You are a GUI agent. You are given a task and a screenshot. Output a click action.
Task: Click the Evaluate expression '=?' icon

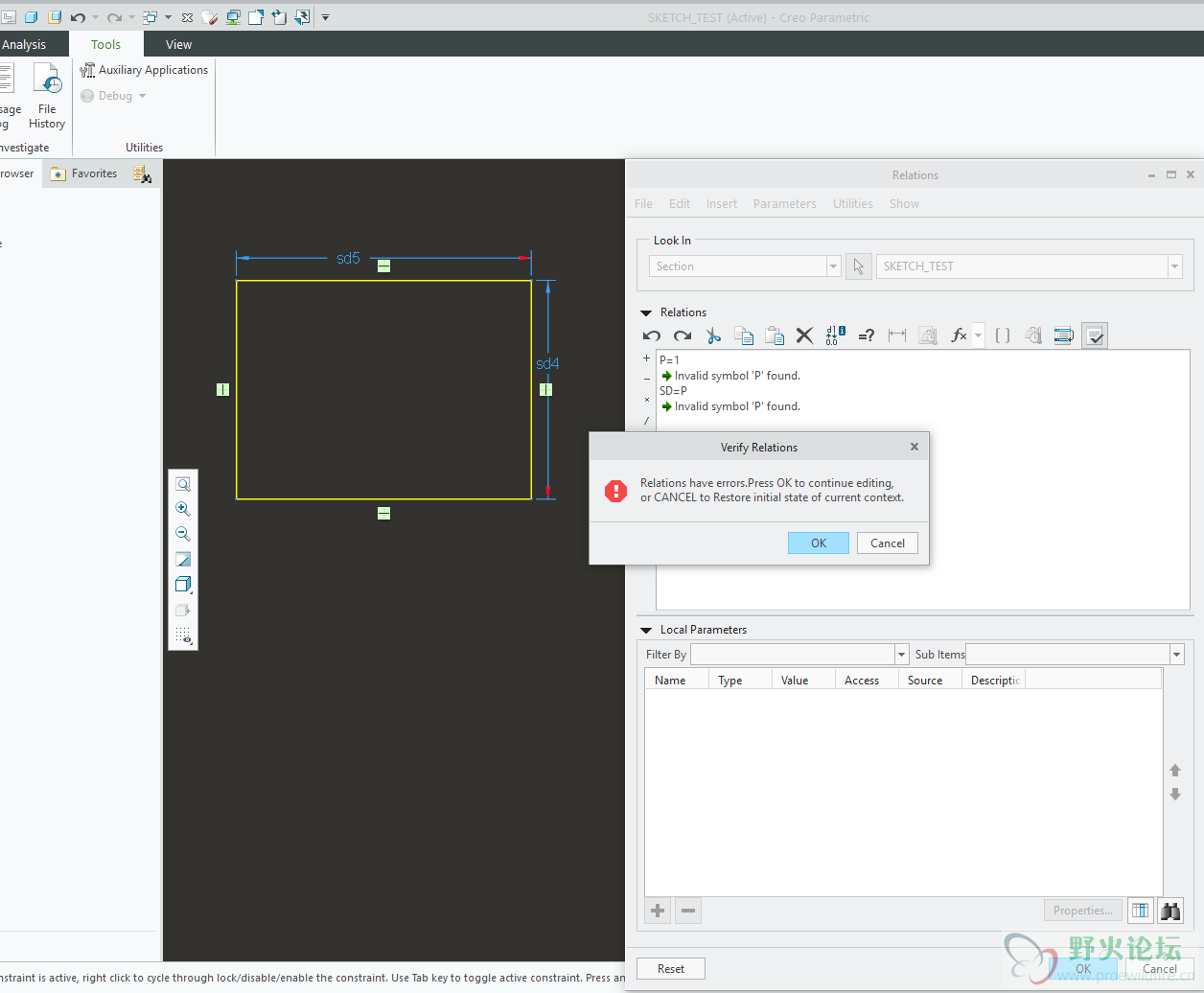click(x=866, y=335)
